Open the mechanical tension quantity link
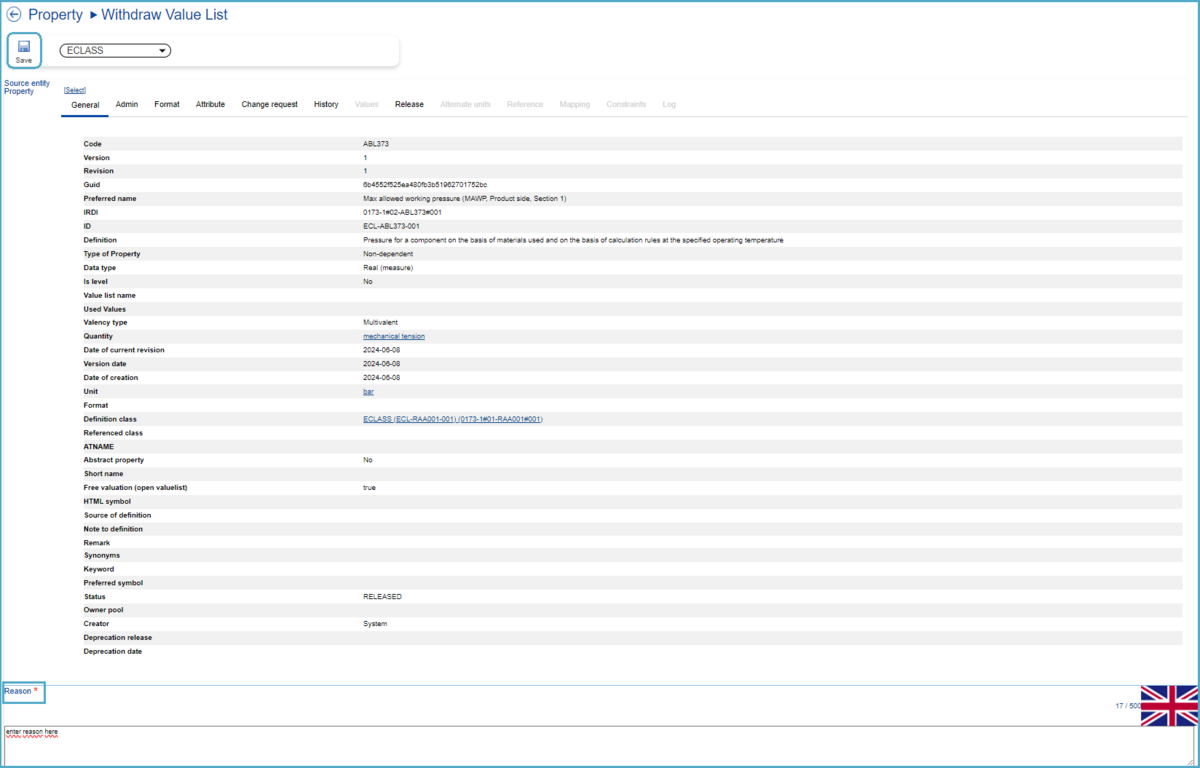This screenshot has width=1200, height=768. pyautogui.click(x=393, y=337)
